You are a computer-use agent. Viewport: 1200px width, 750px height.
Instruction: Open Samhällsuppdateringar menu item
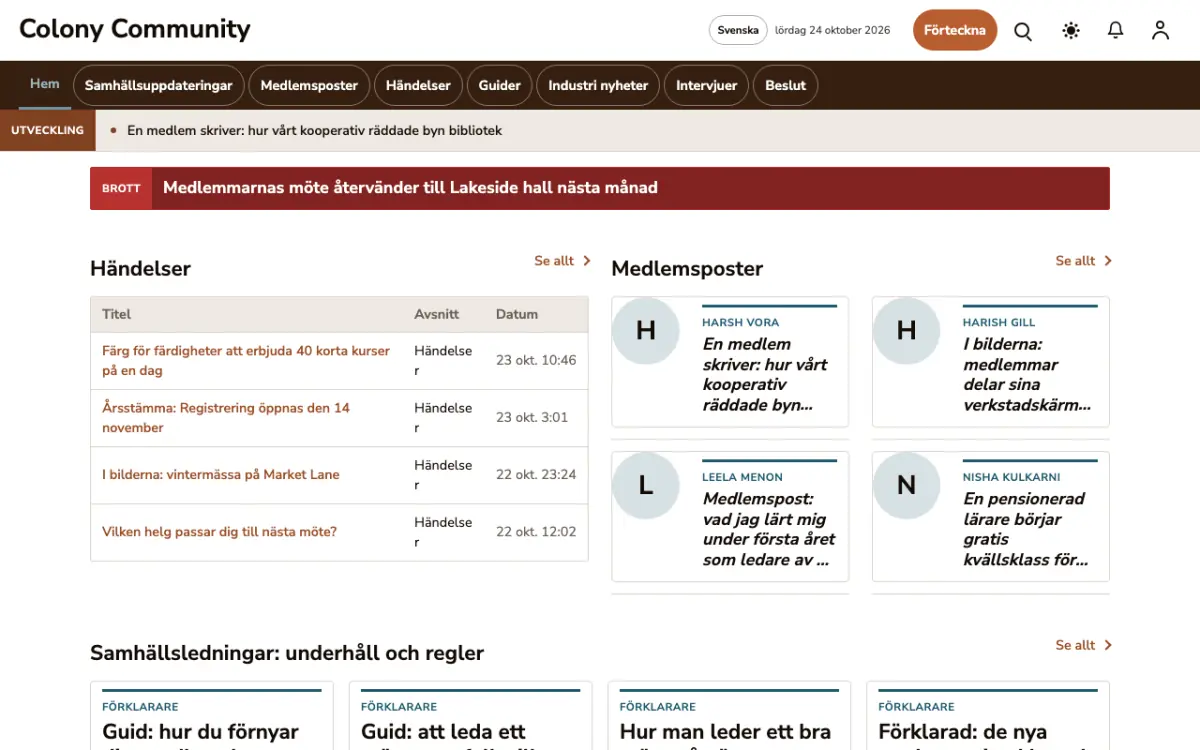[158, 85]
